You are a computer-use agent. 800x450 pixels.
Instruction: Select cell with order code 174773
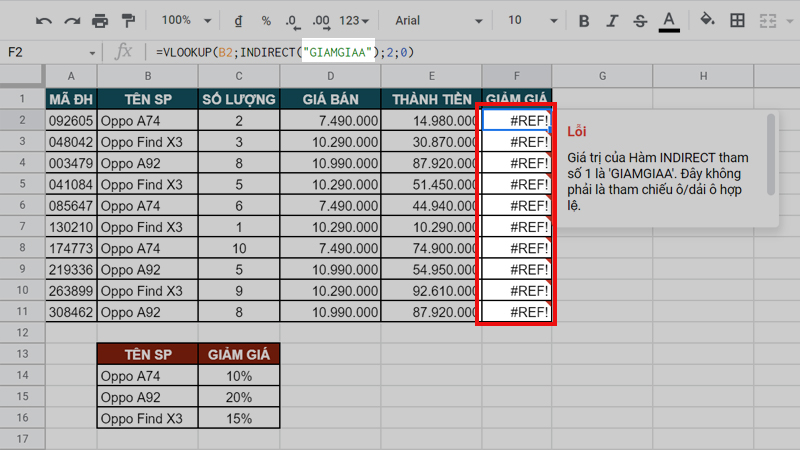point(71,248)
